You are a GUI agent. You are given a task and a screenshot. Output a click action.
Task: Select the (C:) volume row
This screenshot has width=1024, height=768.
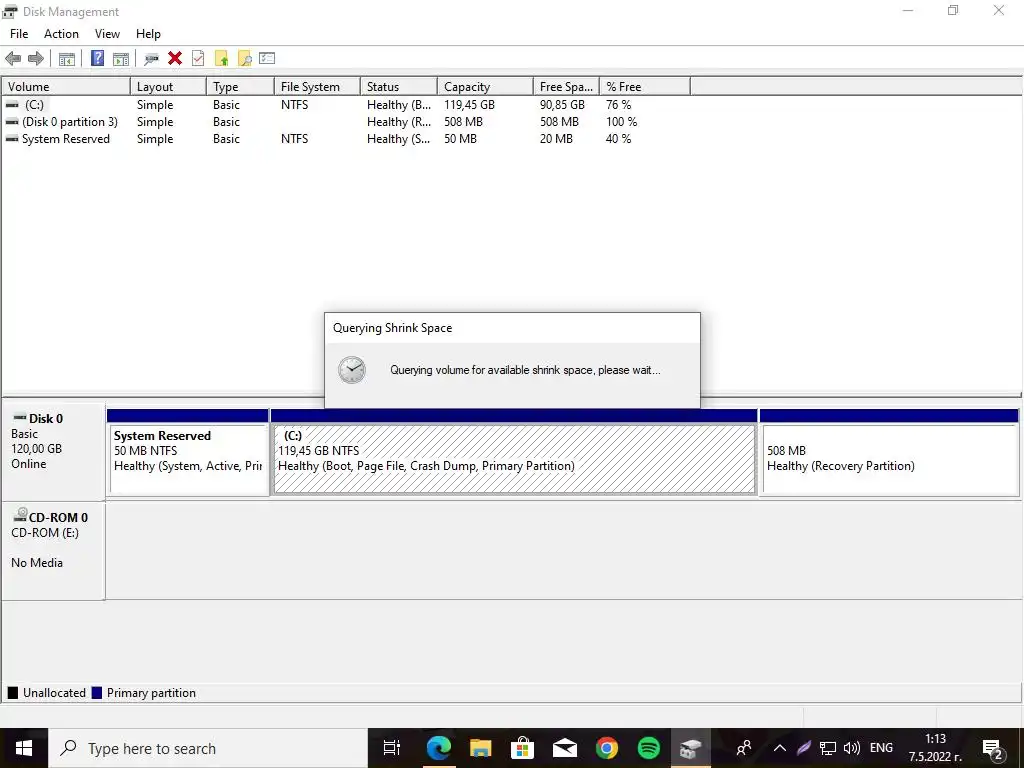click(346, 104)
